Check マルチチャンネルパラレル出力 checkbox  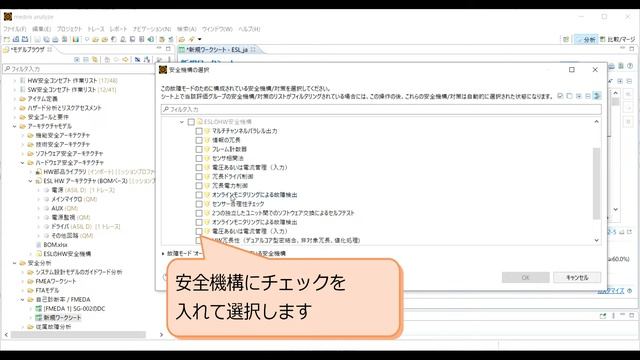[x=199, y=131]
